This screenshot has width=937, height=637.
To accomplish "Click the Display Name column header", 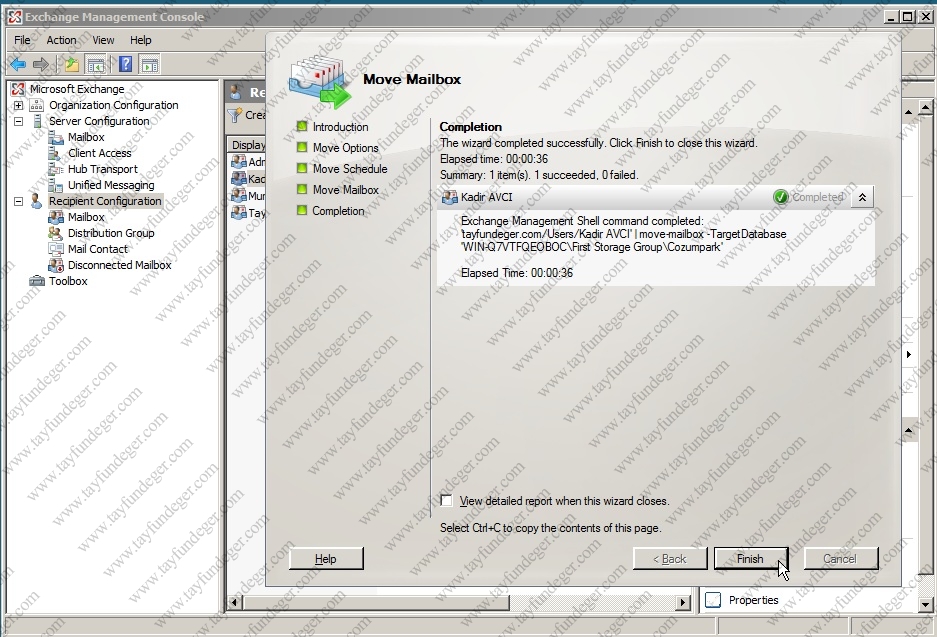I will [x=247, y=145].
